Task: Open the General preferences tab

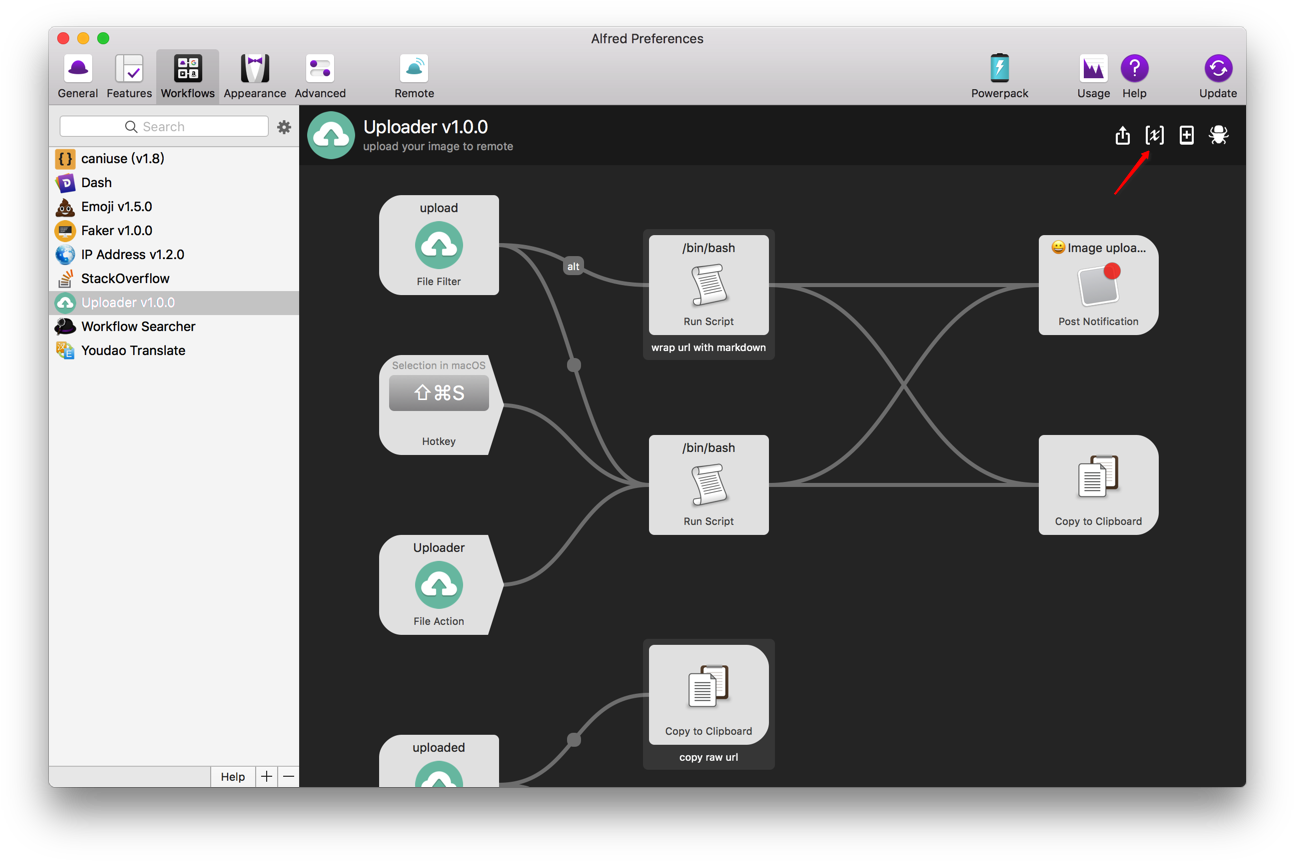Action: pos(77,76)
